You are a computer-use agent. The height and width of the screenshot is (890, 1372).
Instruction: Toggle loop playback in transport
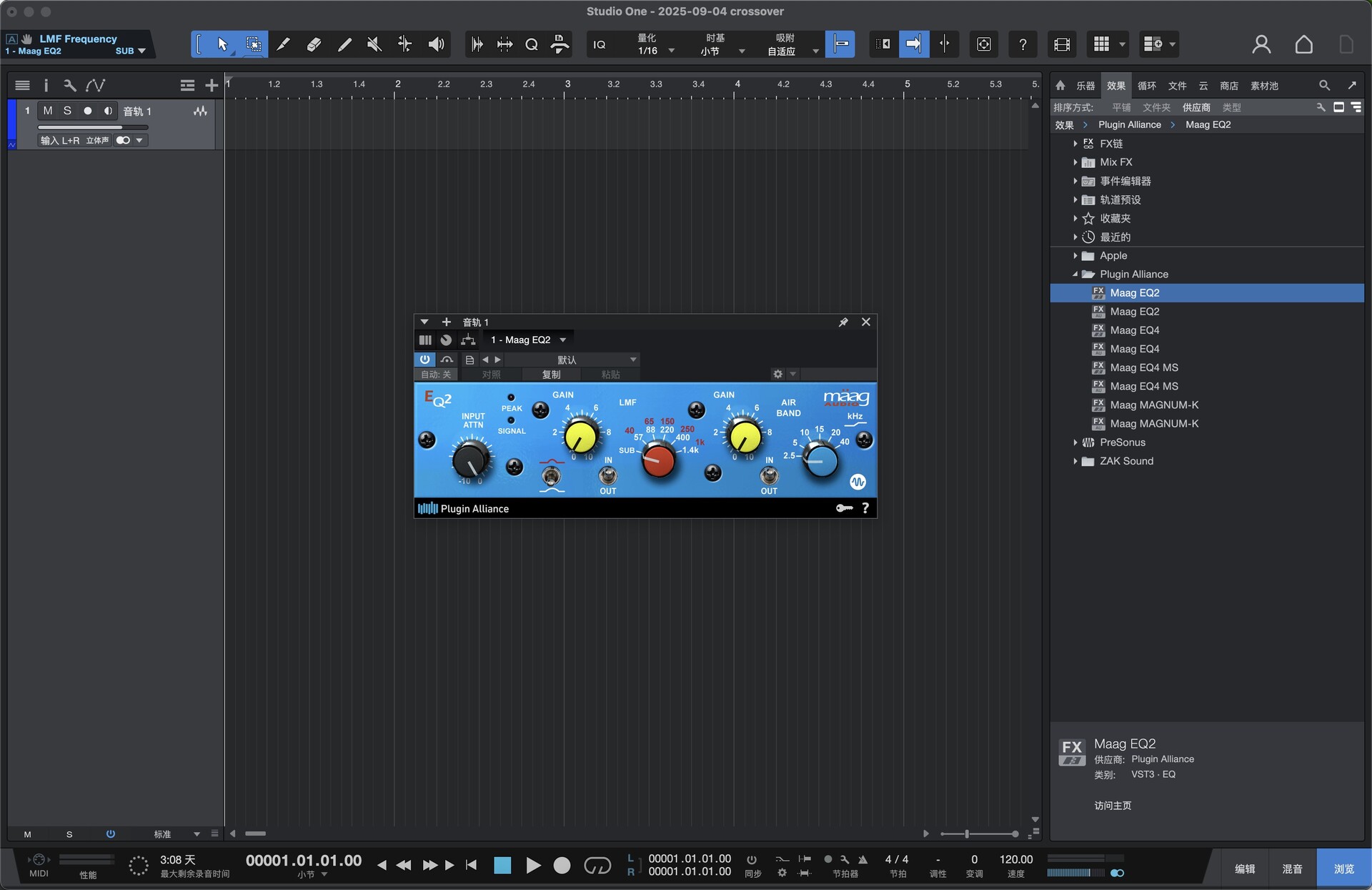coord(597,866)
